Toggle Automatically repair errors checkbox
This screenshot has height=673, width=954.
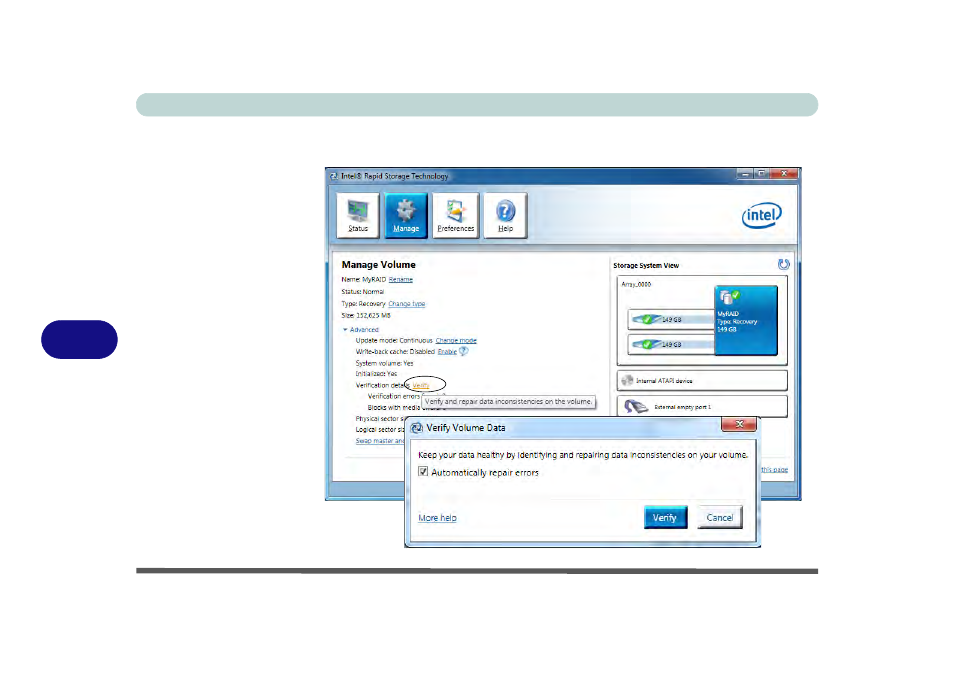[x=423, y=472]
